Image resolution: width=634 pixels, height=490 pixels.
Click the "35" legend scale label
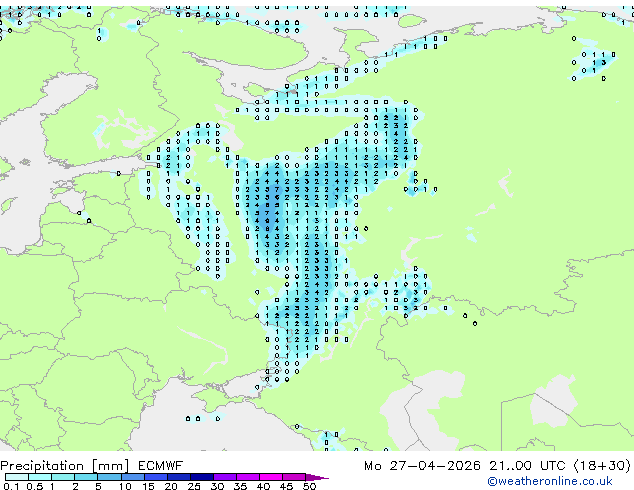240,486
